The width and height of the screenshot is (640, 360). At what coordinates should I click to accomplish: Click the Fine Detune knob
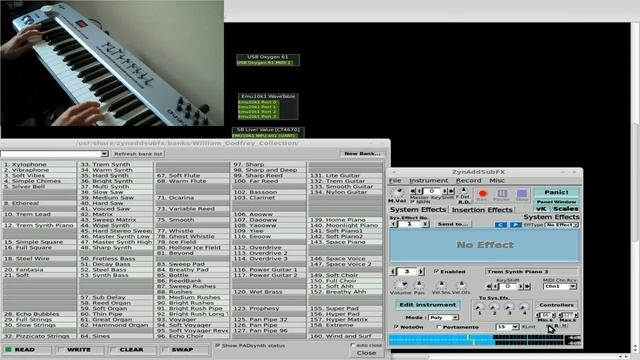[464, 191]
